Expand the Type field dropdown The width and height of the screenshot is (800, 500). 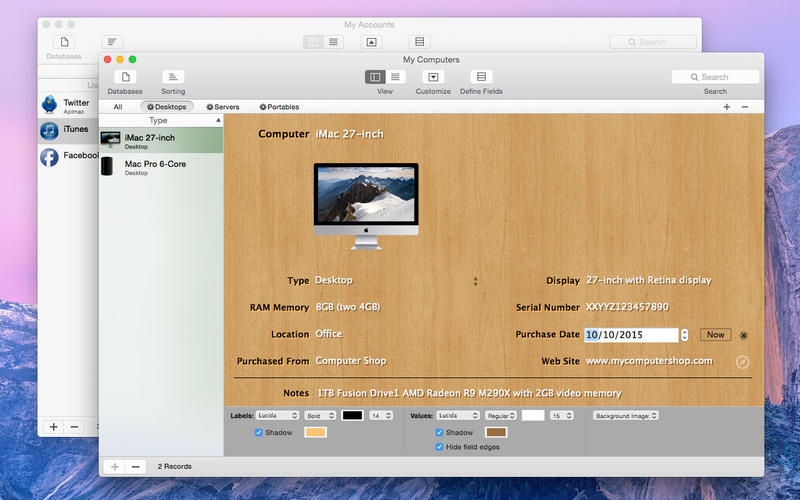pyautogui.click(x=475, y=281)
